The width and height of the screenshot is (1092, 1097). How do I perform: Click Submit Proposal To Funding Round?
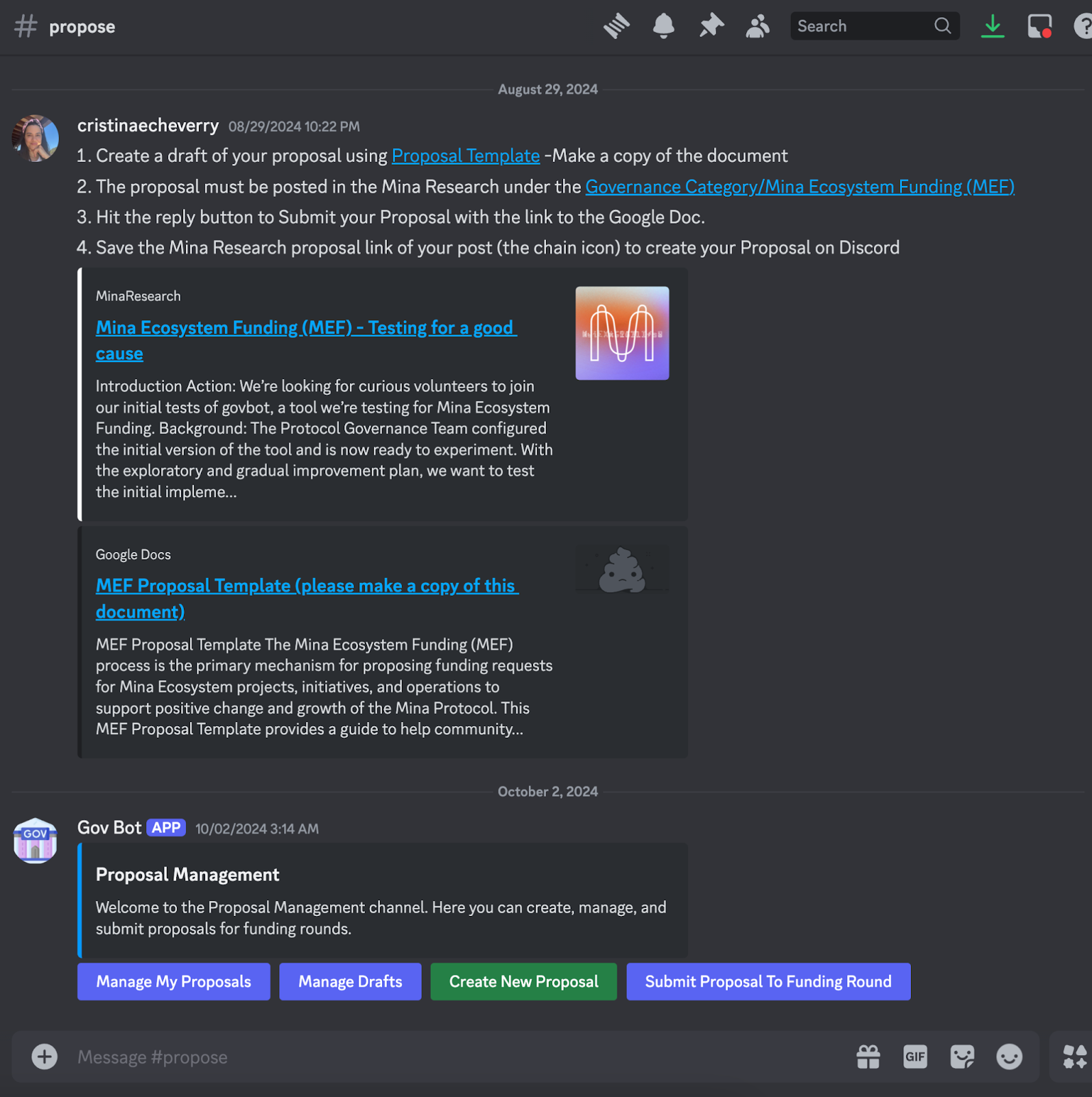pyautogui.click(x=768, y=982)
